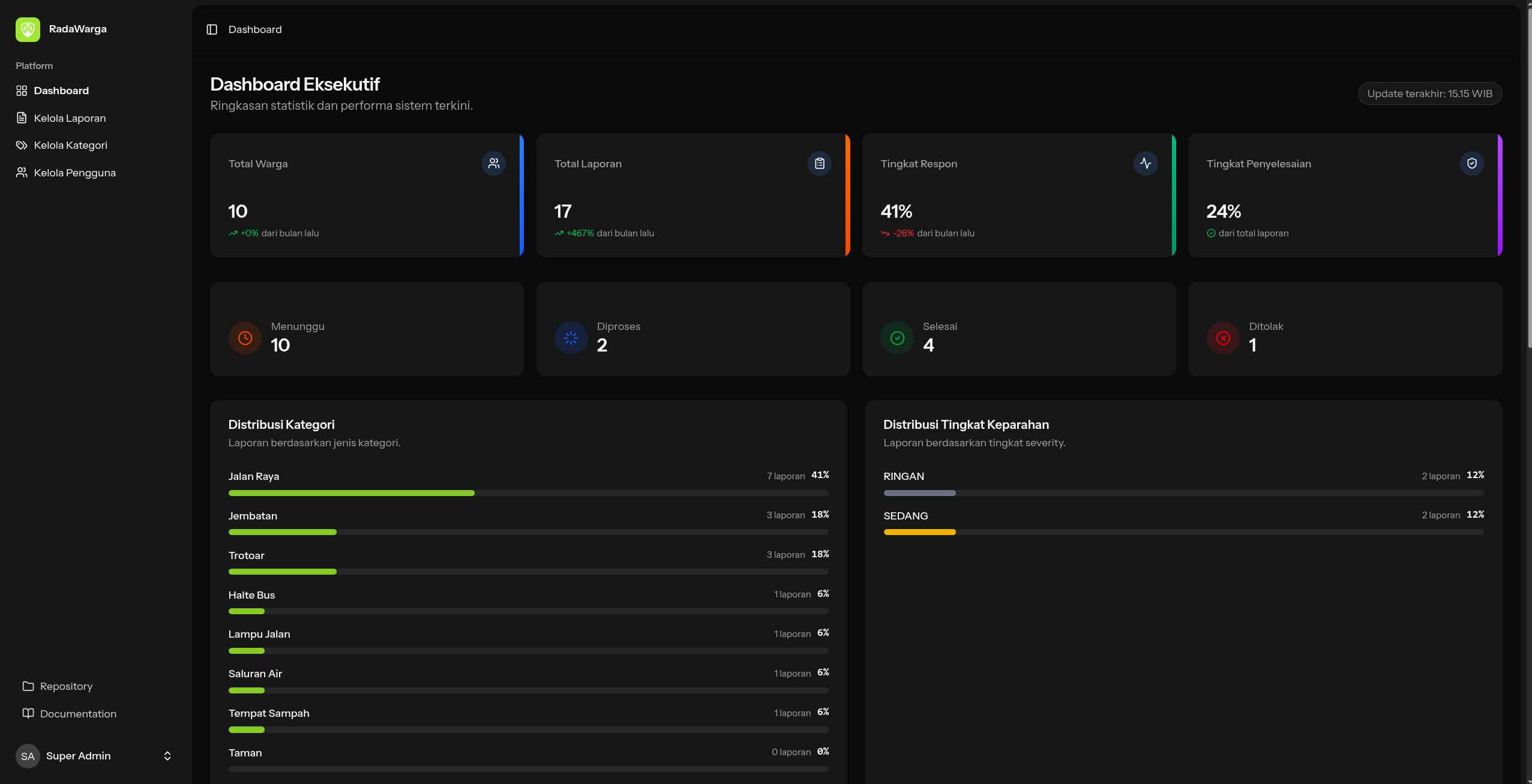Image resolution: width=1532 pixels, height=784 pixels.
Task: Open the SA avatar account menu
Action: point(28,756)
